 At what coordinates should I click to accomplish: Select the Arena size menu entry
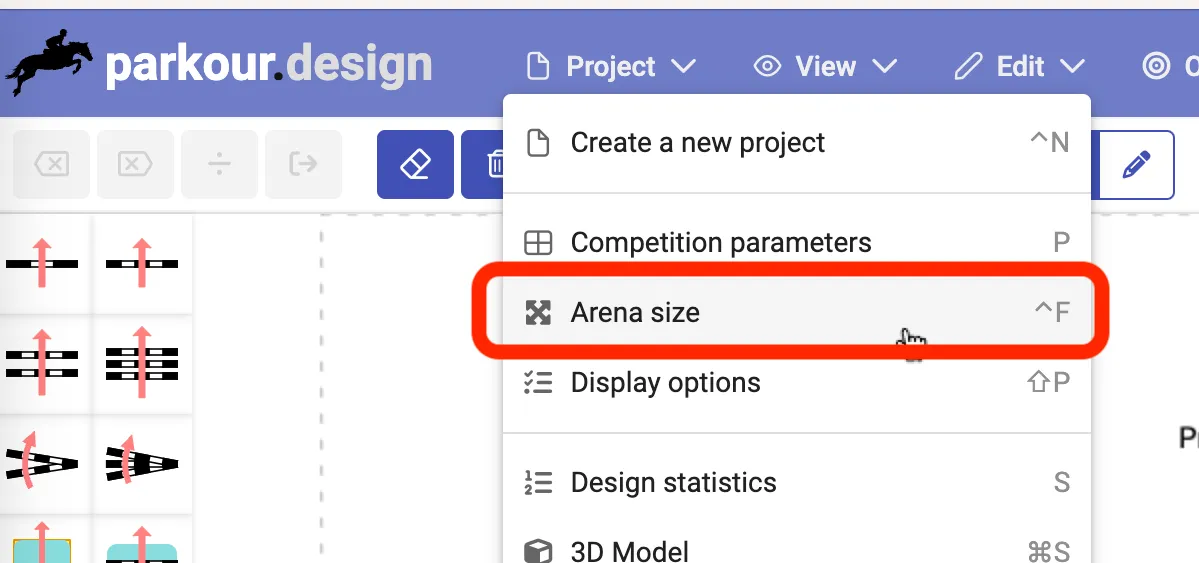coord(635,313)
